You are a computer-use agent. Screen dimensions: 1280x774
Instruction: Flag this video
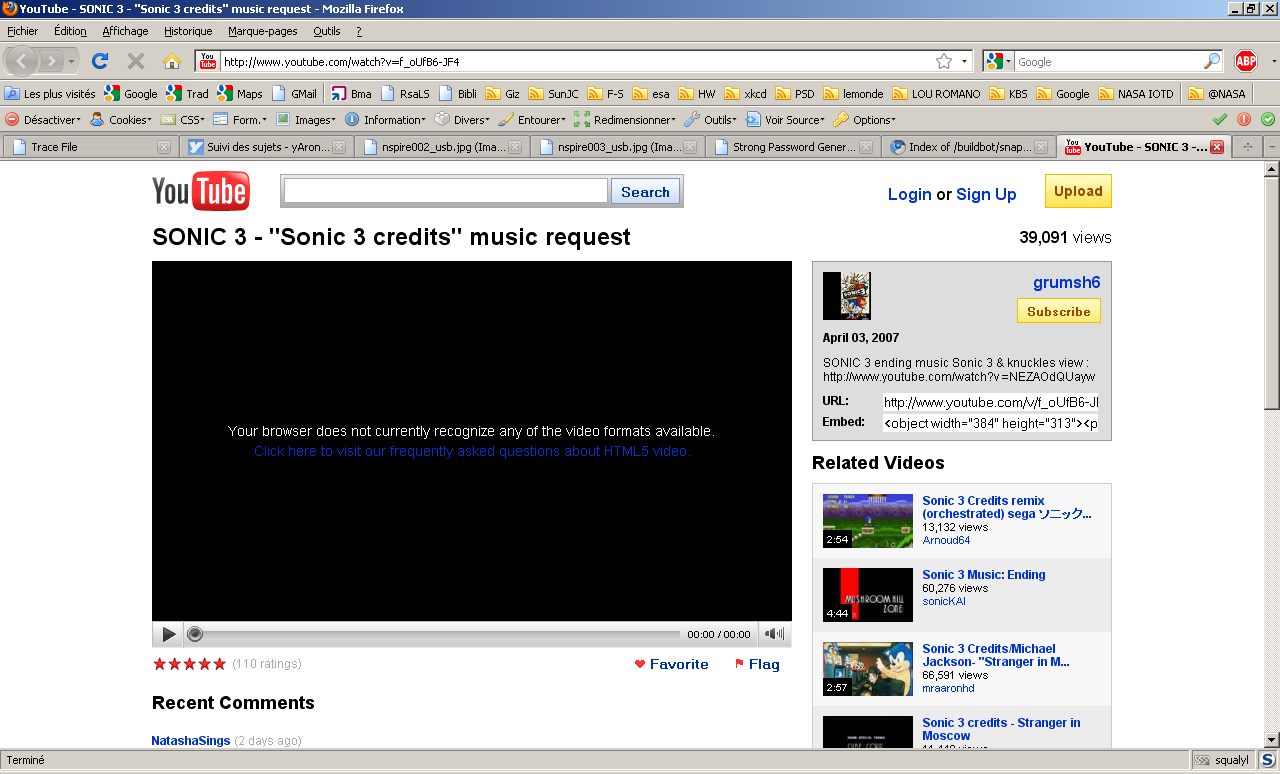coord(757,664)
